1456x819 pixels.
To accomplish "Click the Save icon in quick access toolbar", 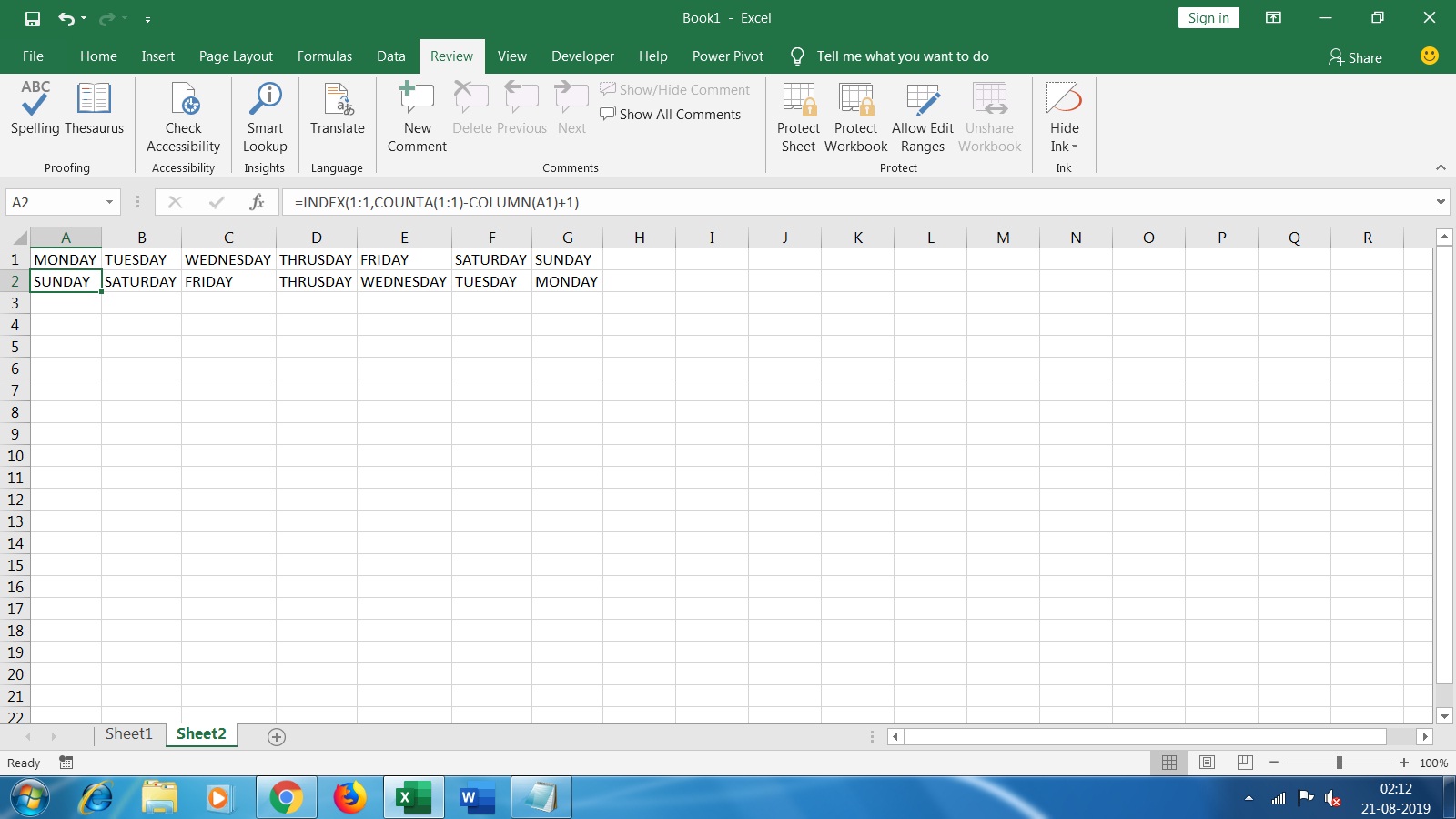I will (33, 18).
